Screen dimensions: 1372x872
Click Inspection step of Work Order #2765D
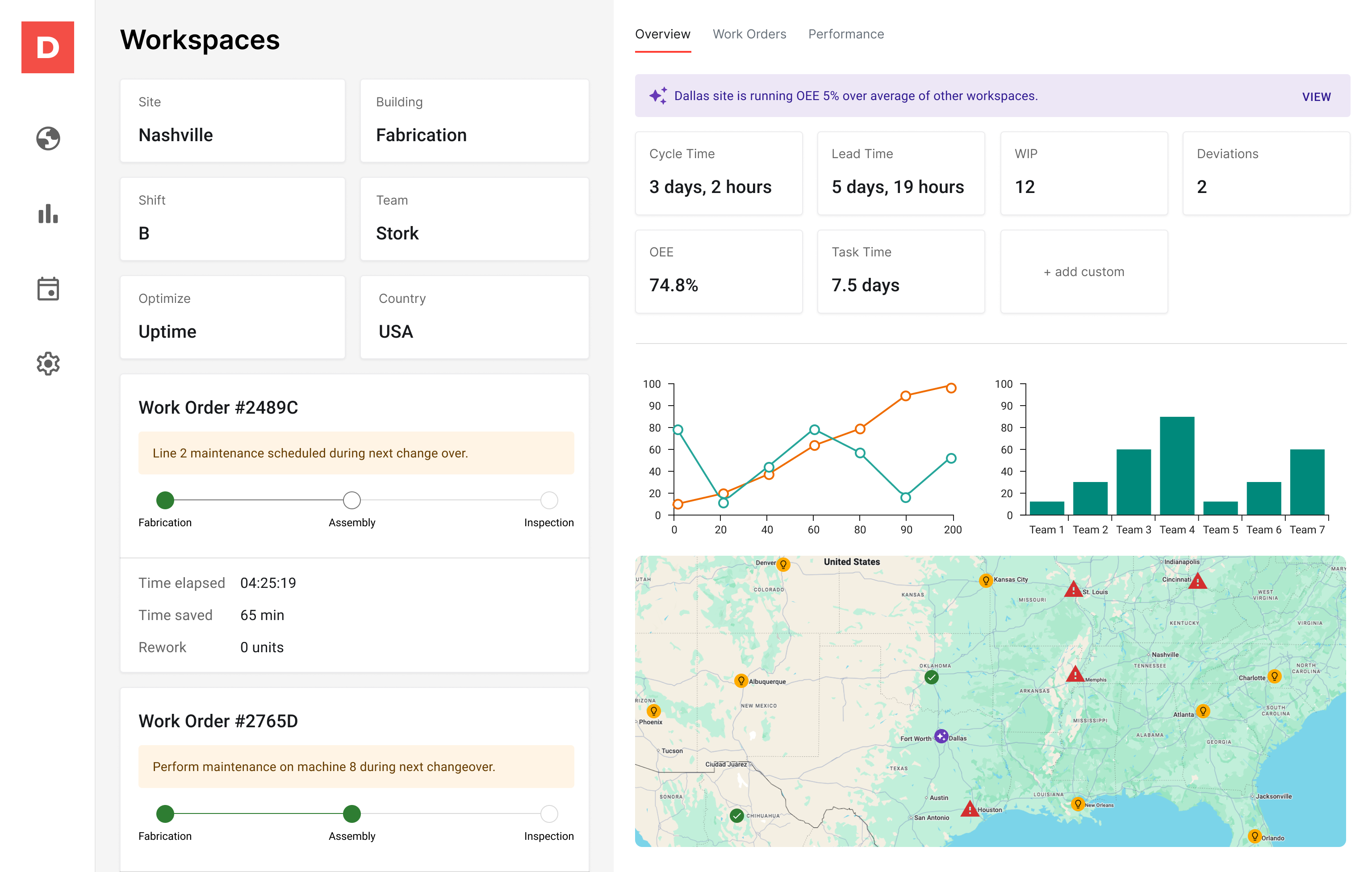pos(549,813)
